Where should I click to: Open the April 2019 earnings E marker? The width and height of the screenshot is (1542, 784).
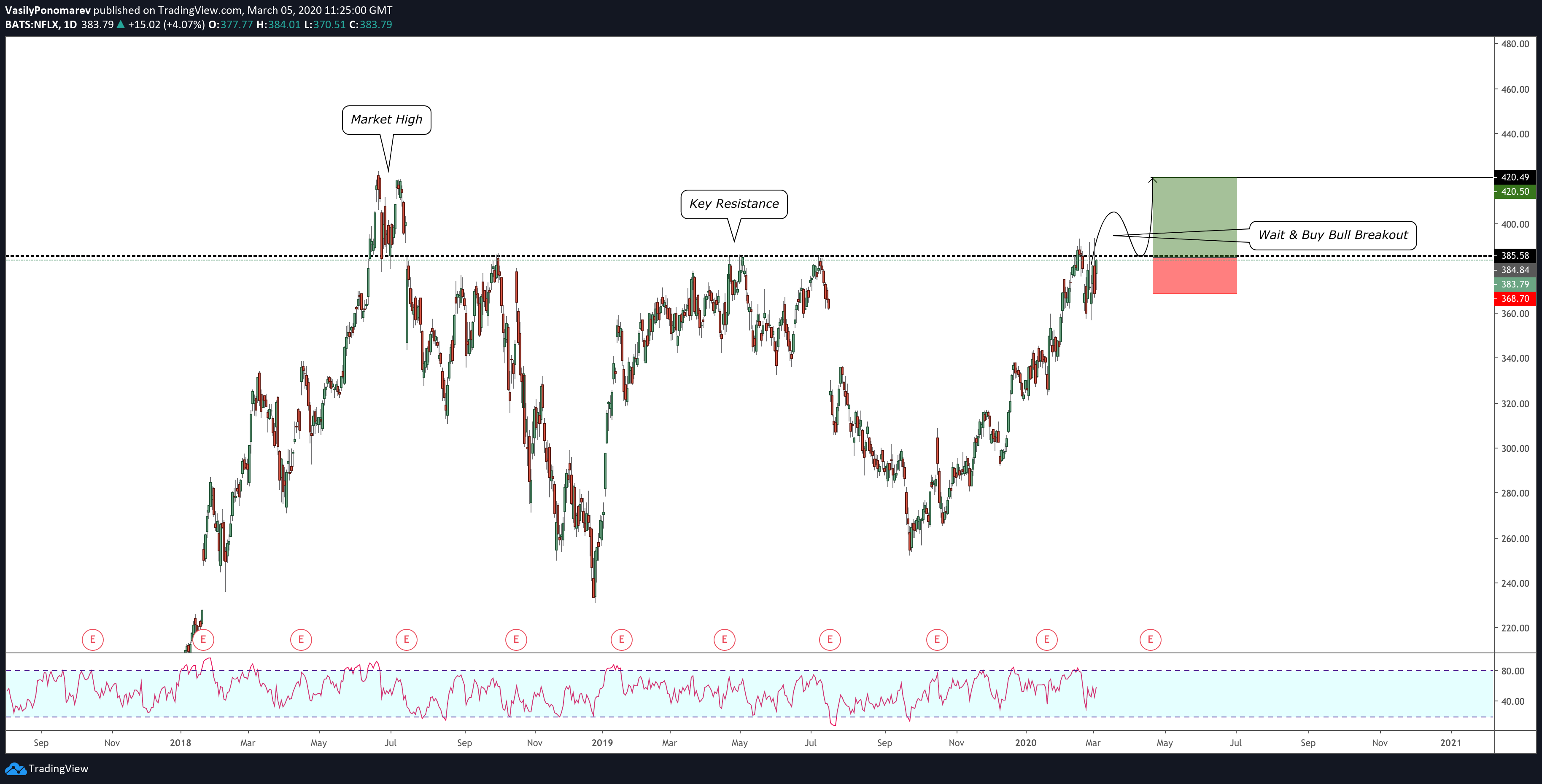point(724,639)
